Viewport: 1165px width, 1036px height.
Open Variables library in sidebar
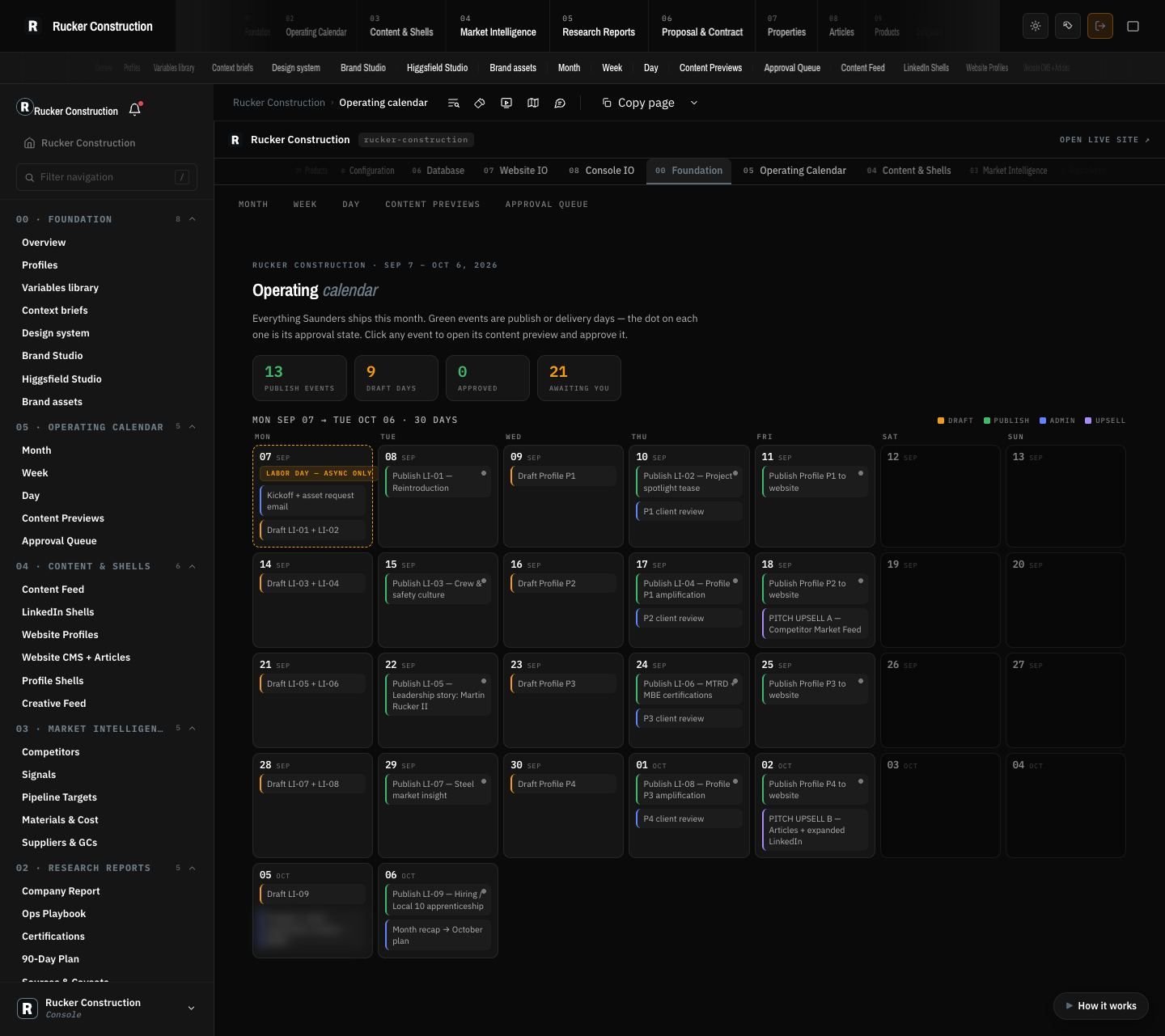pos(60,288)
